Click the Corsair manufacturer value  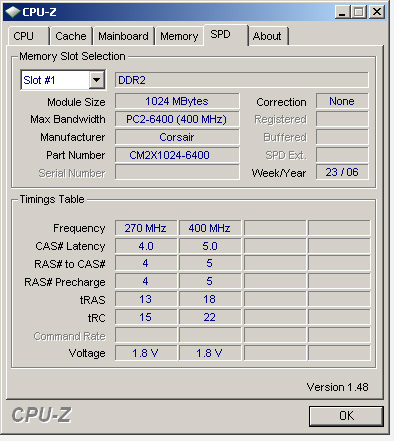click(x=177, y=137)
